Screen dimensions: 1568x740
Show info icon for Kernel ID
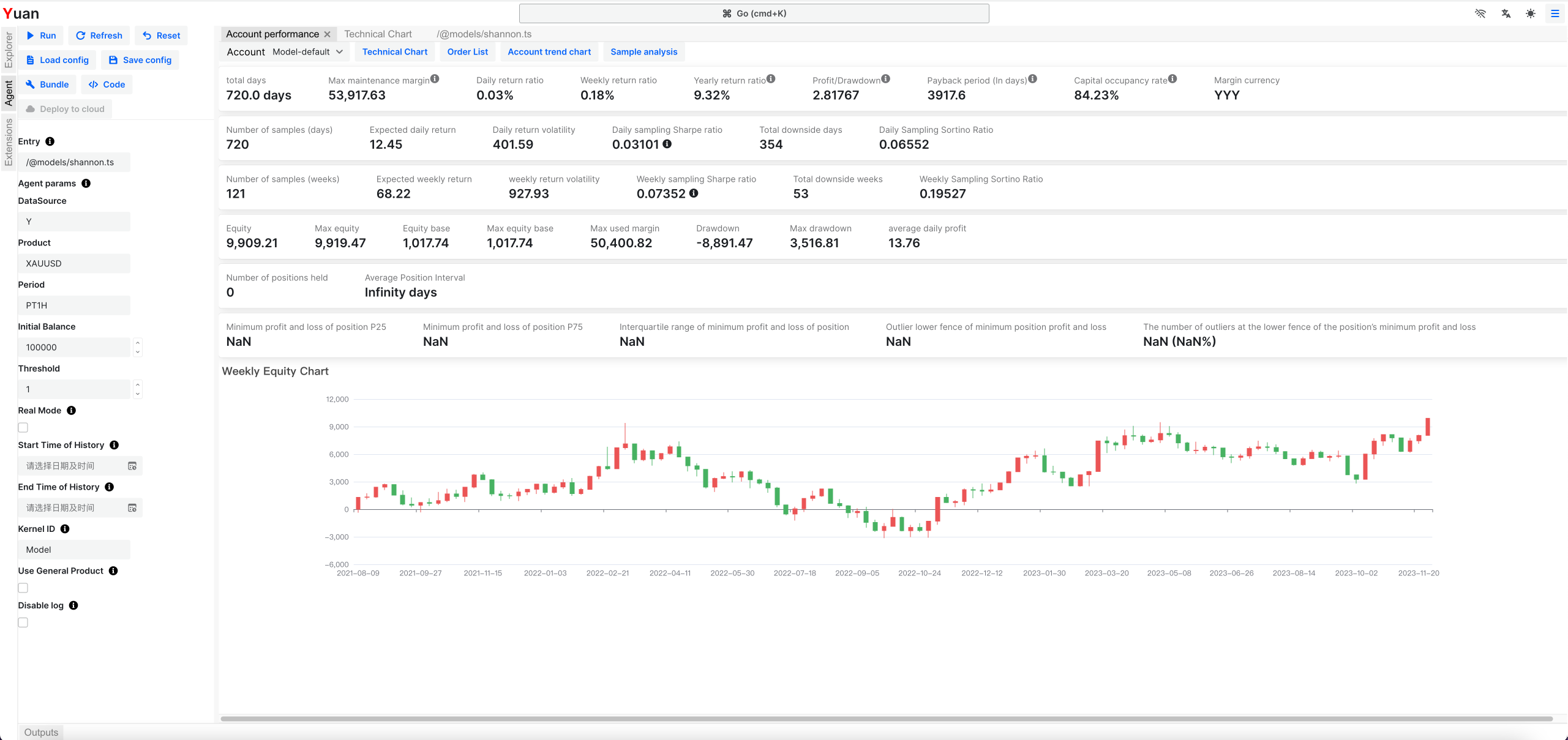[x=65, y=529]
